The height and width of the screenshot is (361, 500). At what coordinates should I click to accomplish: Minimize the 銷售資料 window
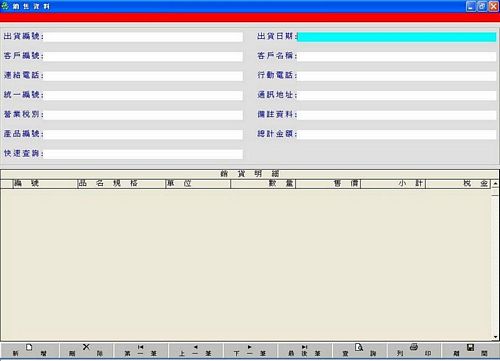click(471, 6)
